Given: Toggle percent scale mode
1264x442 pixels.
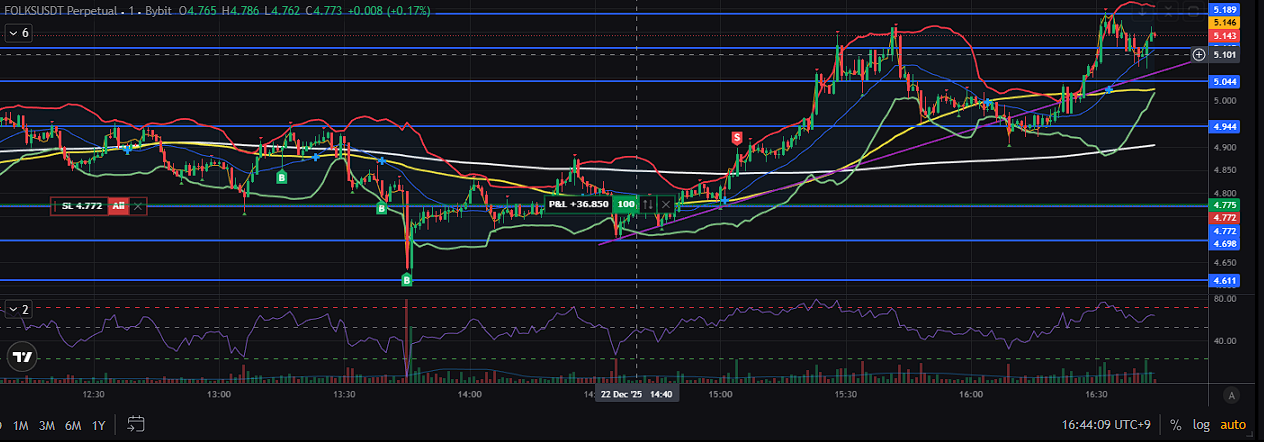Looking at the screenshot, I should [1176, 425].
